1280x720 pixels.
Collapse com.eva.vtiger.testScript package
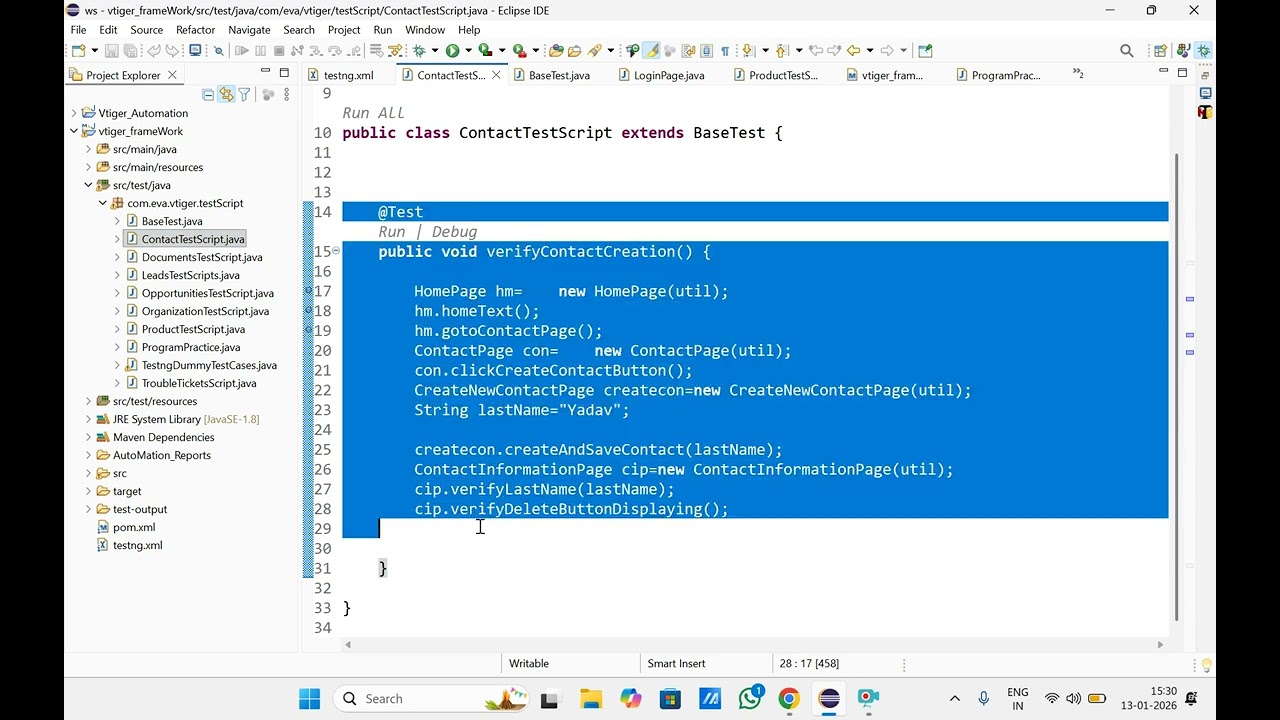(x=102, y=203)
